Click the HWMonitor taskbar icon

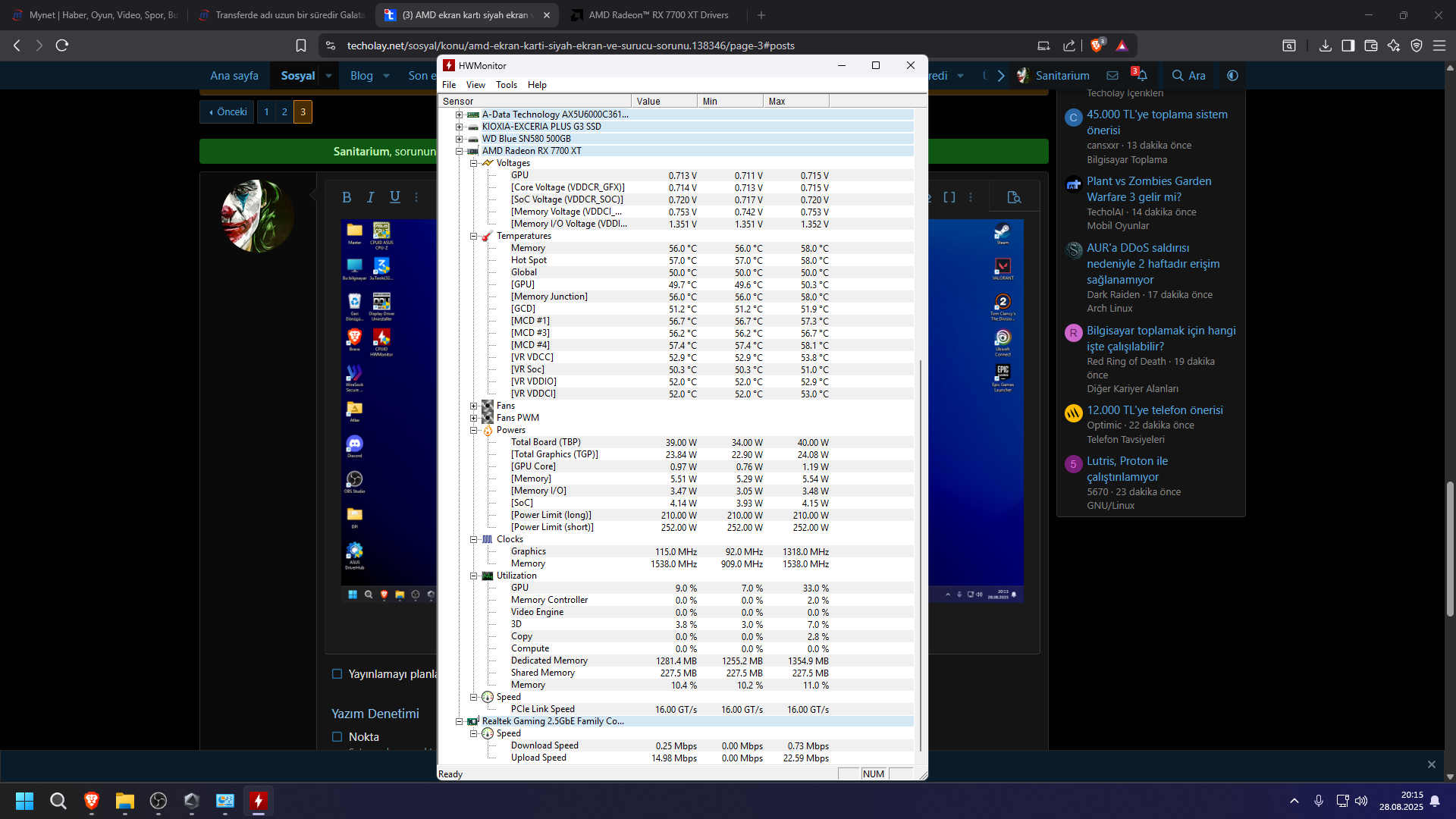pos(259,801)
